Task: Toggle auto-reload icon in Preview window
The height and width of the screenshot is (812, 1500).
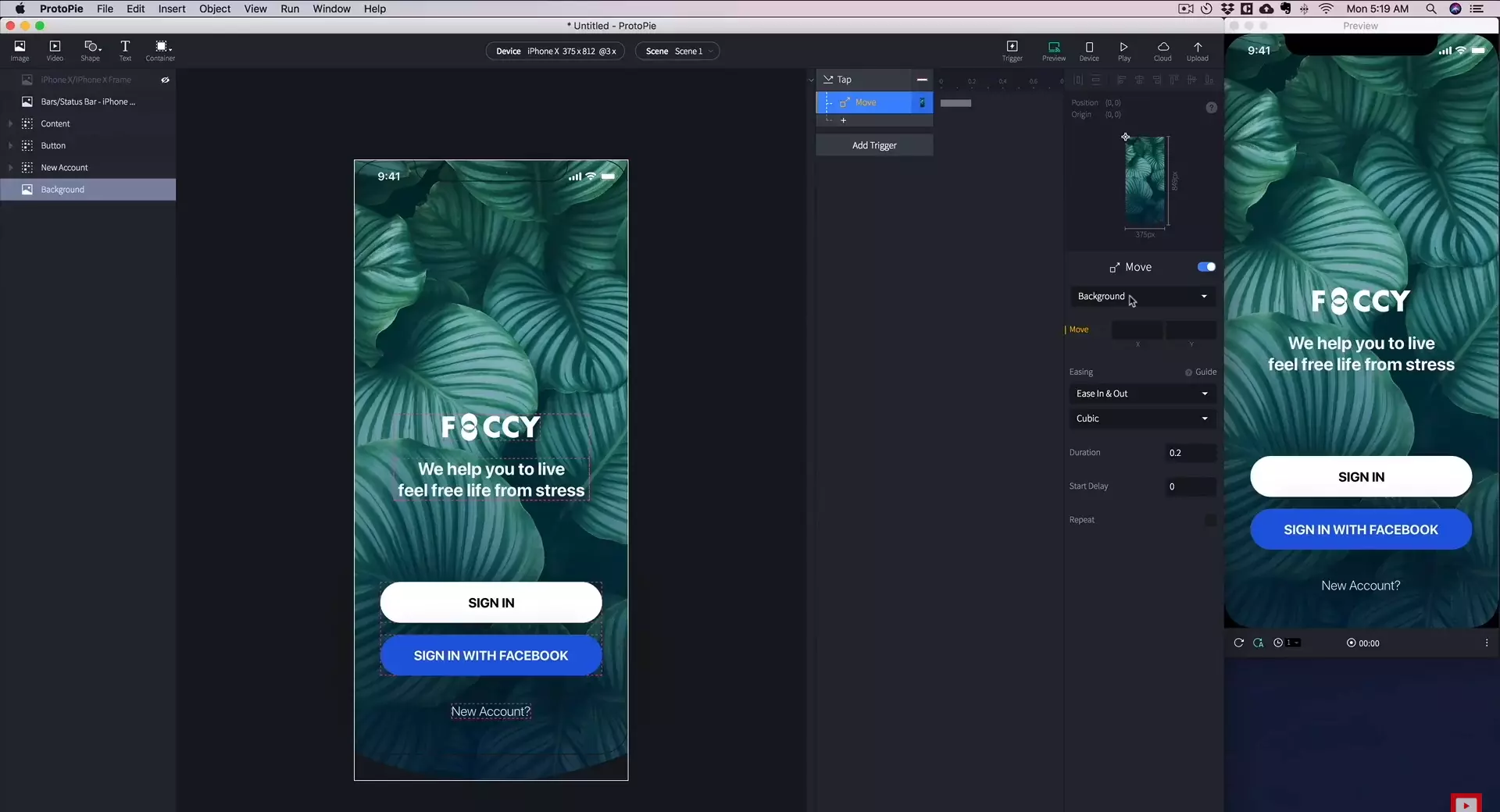Action: coord(1258,643)
